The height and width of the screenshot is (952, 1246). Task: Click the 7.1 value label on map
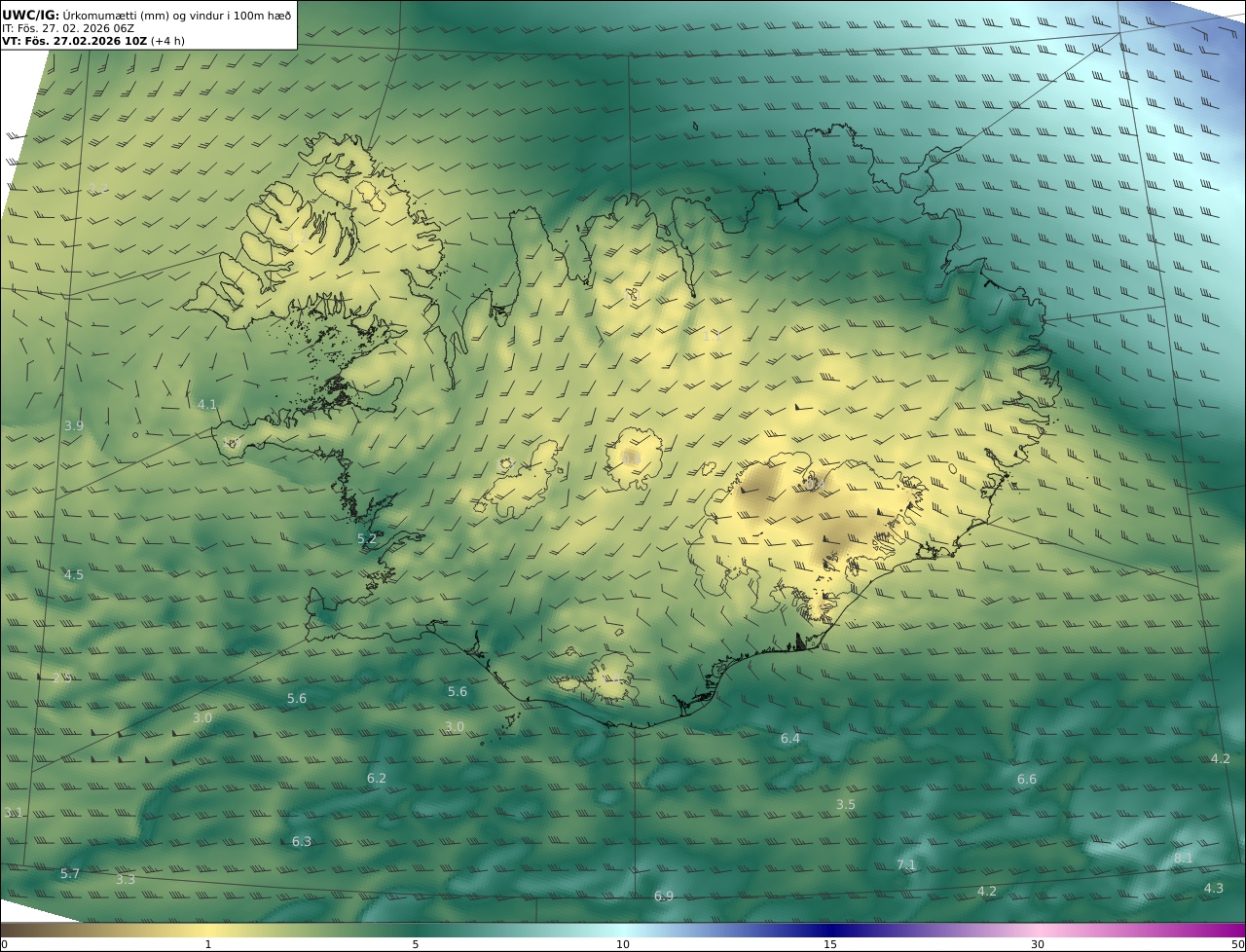click(906, 864)
